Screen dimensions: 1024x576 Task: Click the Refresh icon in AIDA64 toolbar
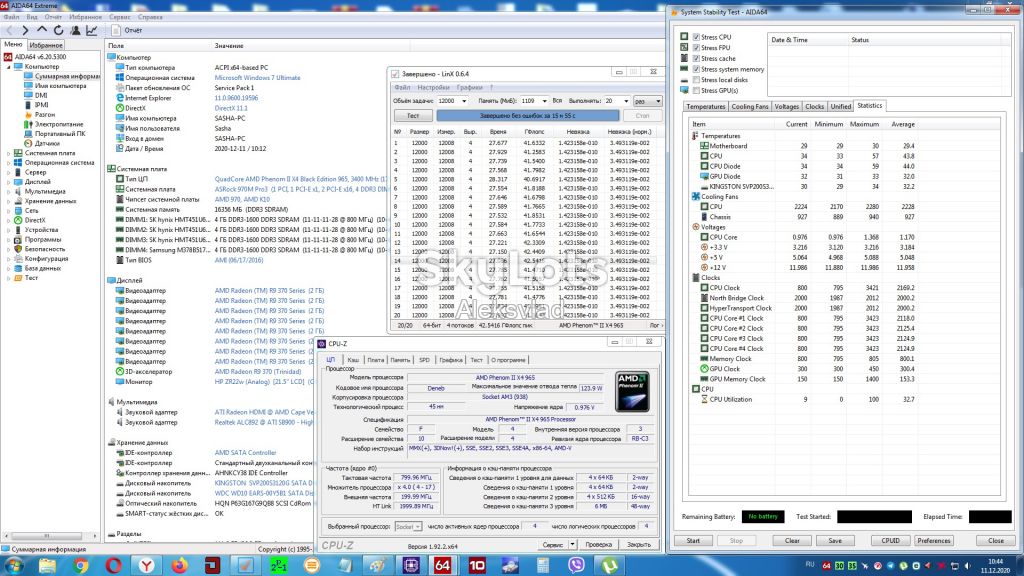pos(59,30)
